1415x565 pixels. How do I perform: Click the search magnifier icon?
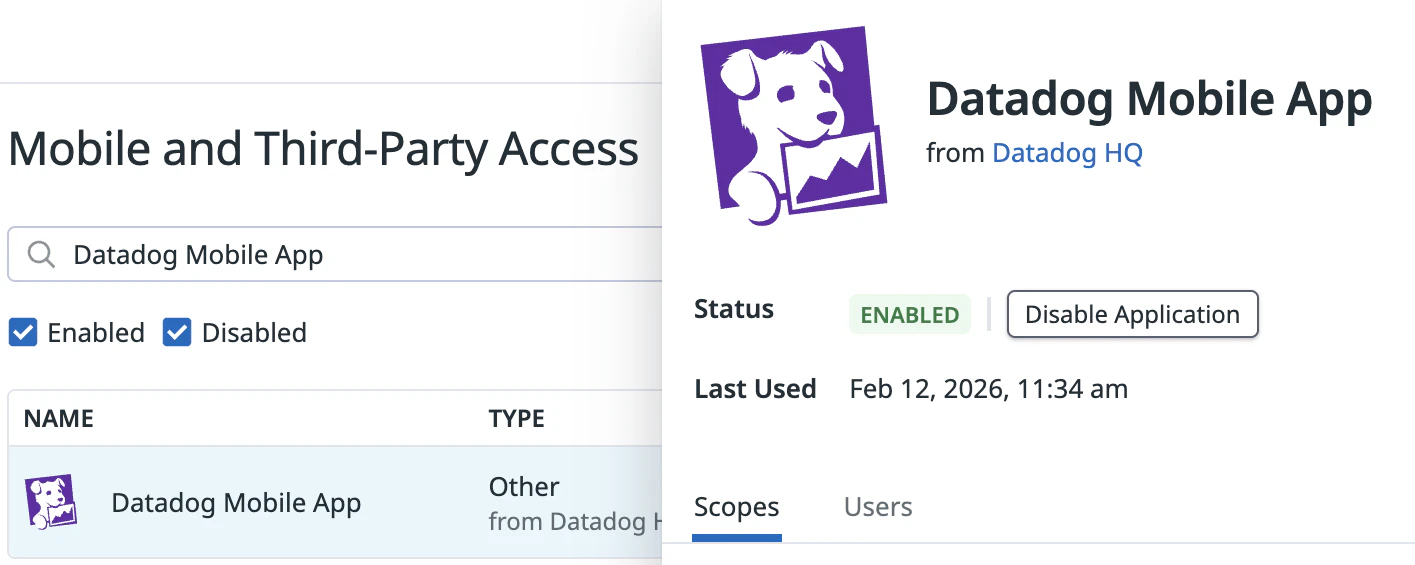[41, 255]
